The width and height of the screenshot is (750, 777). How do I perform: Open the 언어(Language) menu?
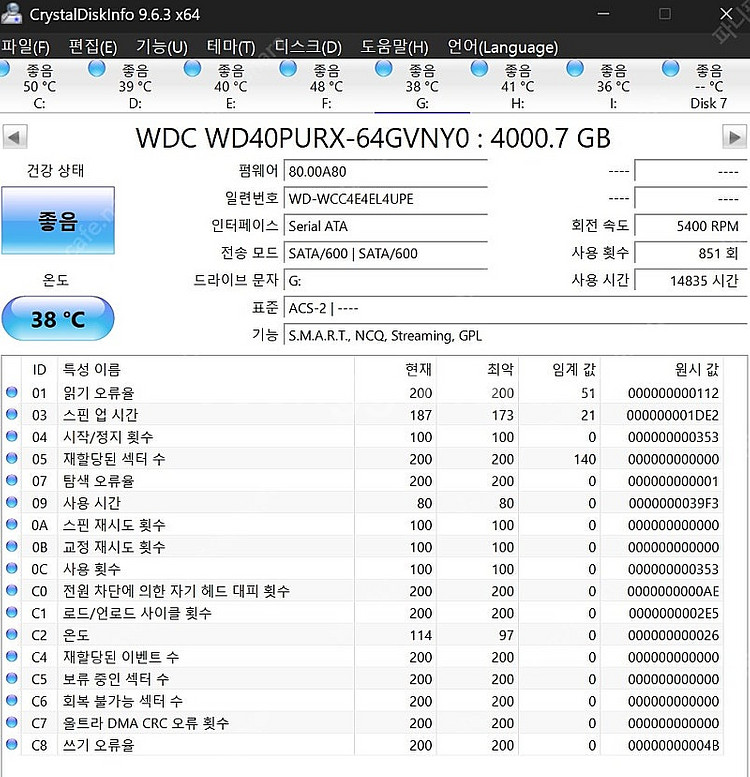coord(502,47)
